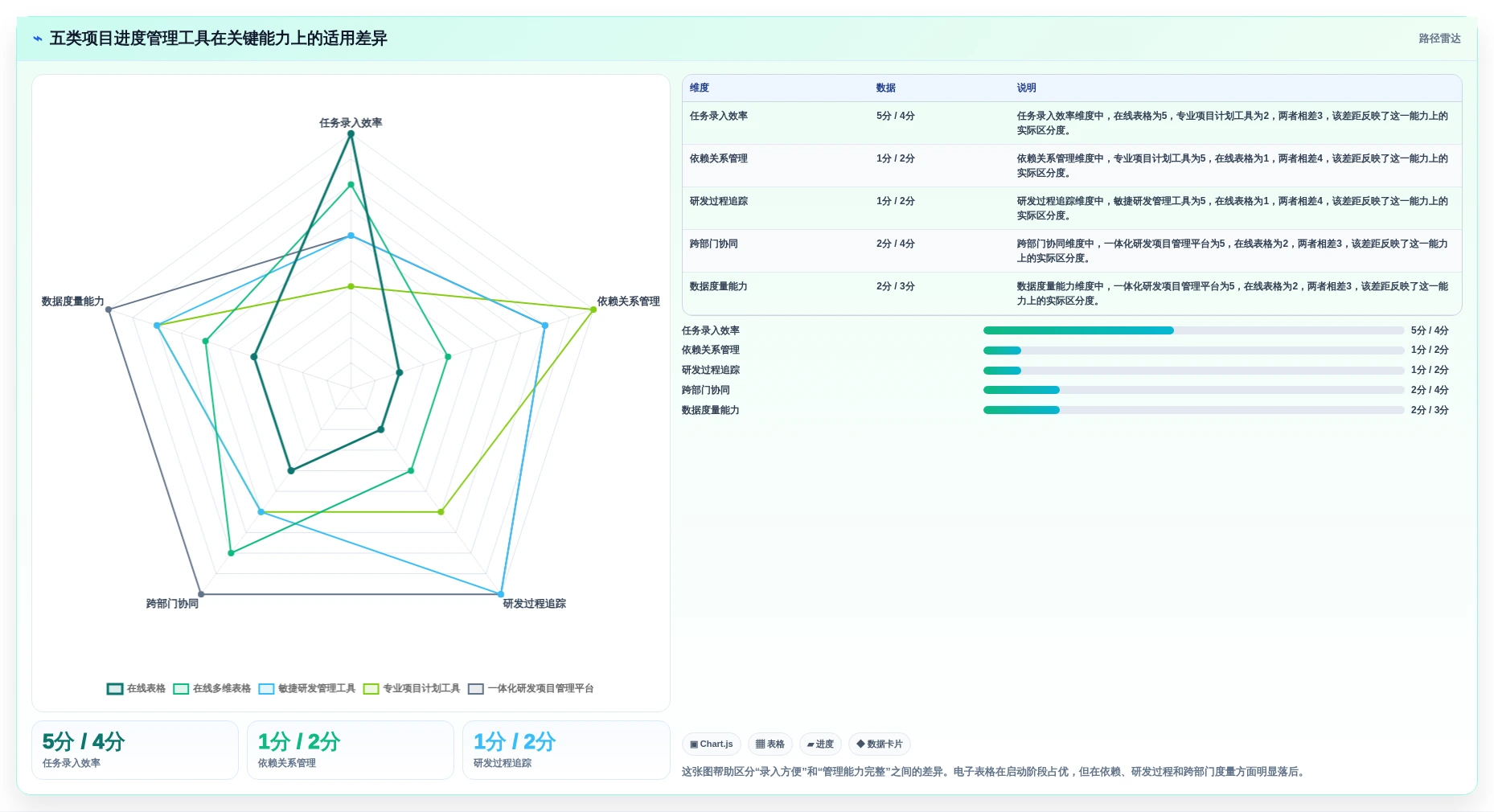Click the 数据卡片 tag chip
Screen dimensions: 1494x812
click(x=880, y=744)
